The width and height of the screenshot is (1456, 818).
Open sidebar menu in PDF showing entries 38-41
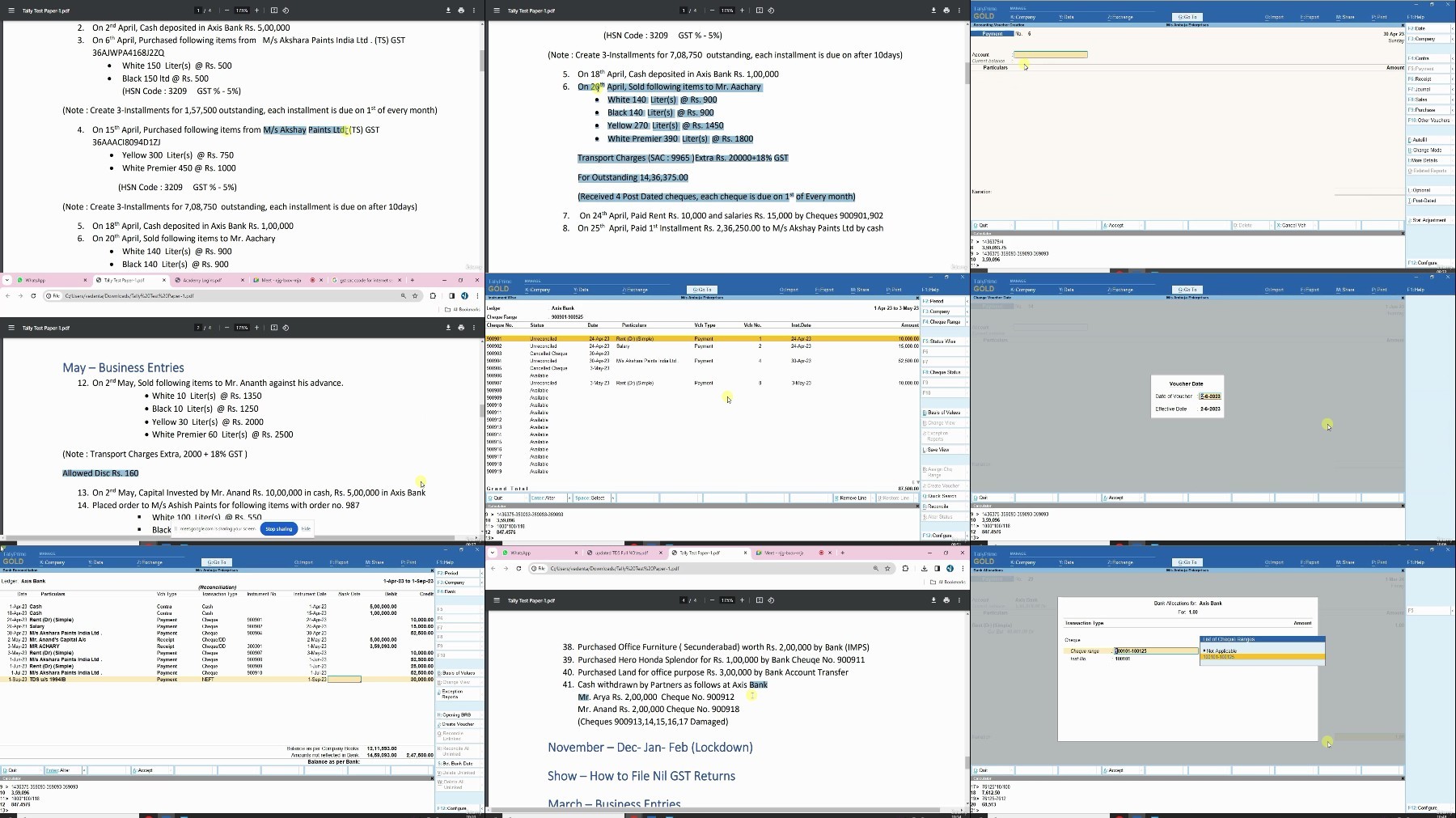coord(497,600)
